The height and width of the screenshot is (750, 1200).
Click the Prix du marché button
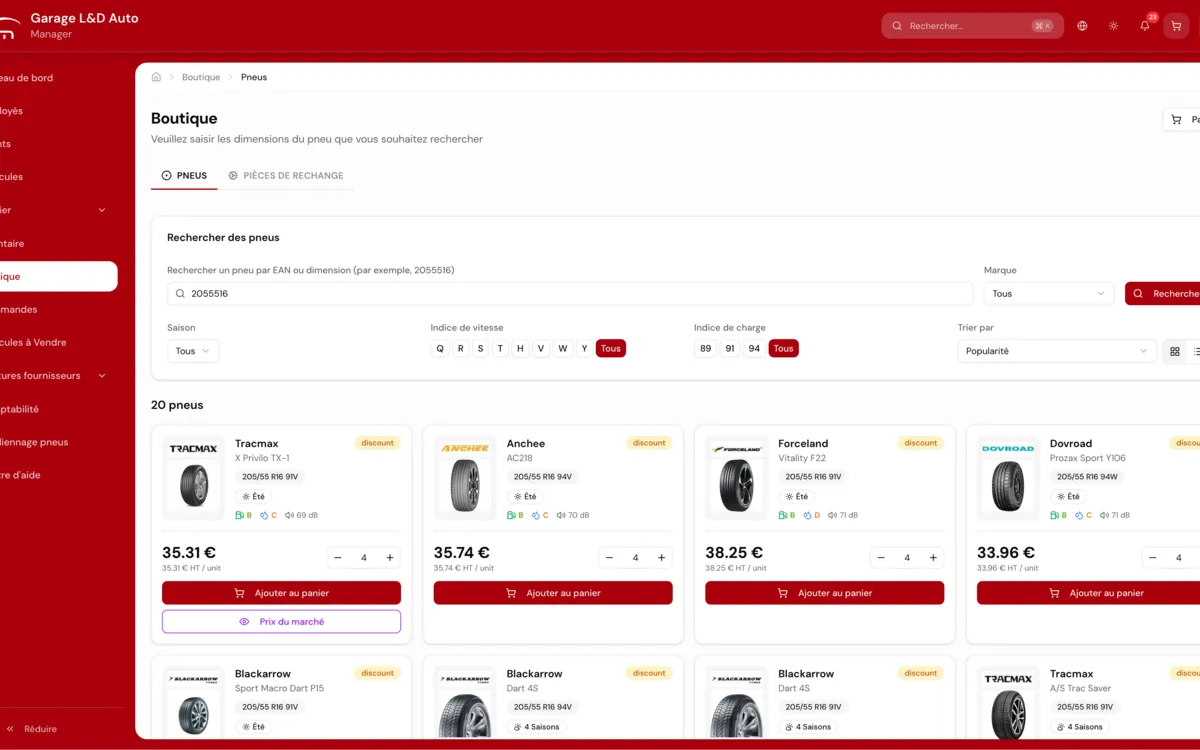(281, 622)
